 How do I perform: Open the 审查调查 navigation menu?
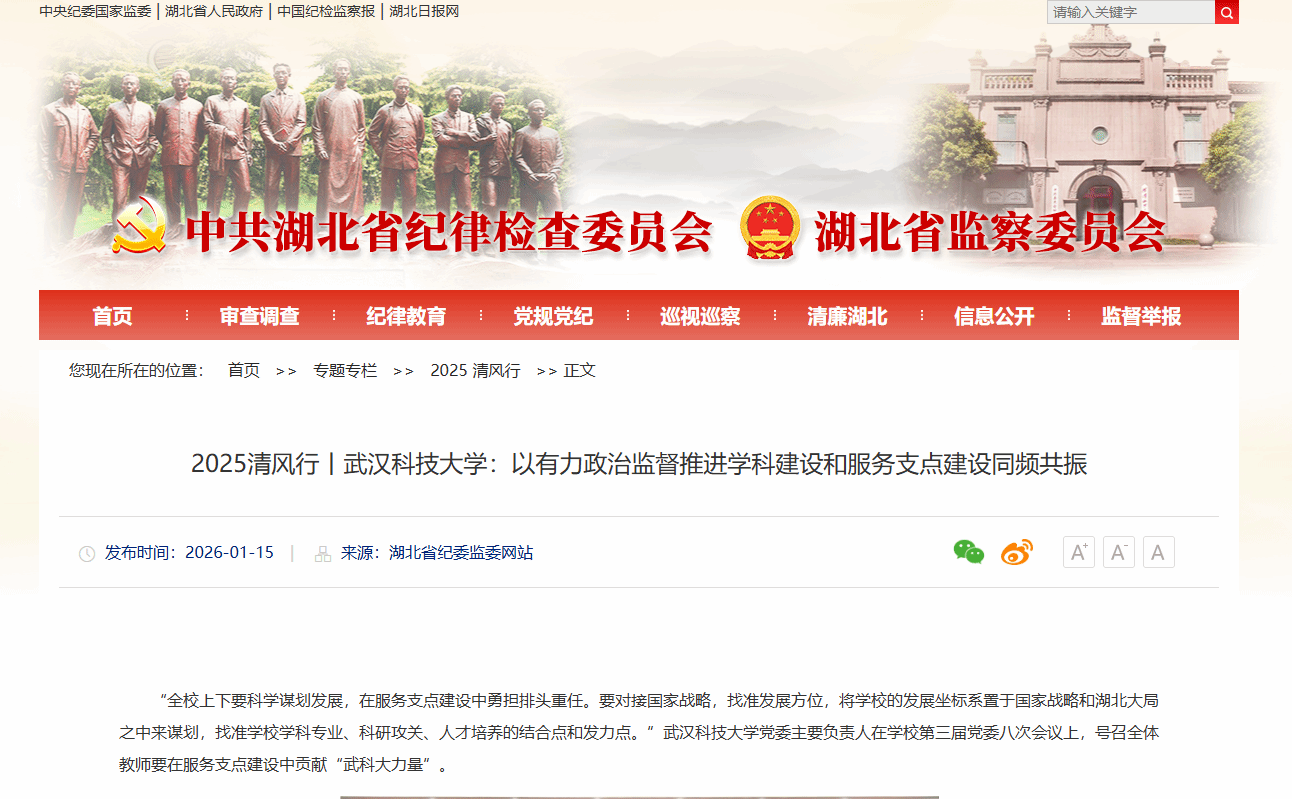pos(260,316)
